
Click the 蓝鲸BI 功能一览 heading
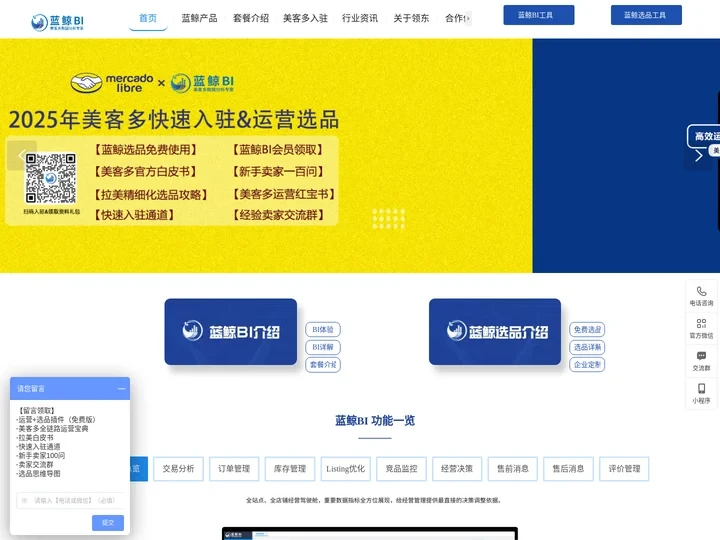(x=375, y=421)
